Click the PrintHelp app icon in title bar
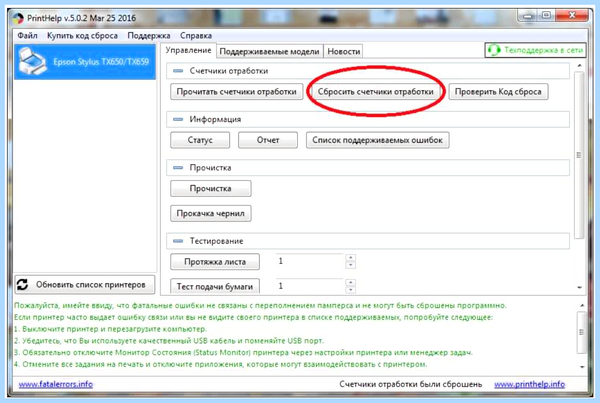The height and width of the screenshot is (403, 600). click(x=18, y=18)
